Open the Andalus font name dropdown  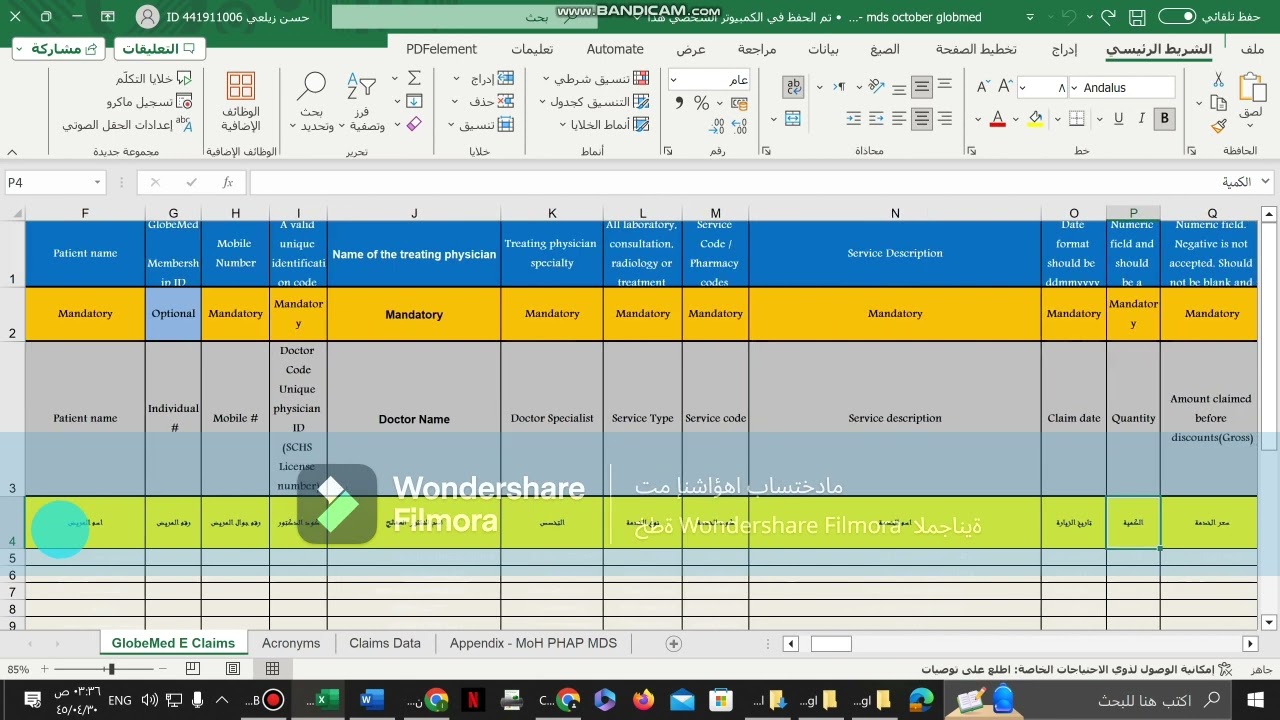coord(1075,88)
